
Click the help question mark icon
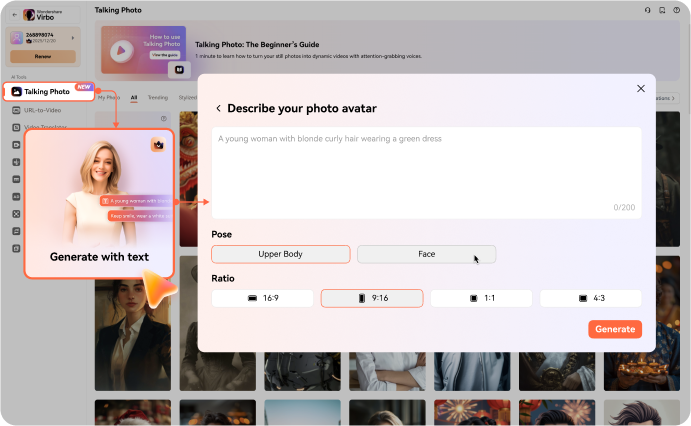[676, 10]
